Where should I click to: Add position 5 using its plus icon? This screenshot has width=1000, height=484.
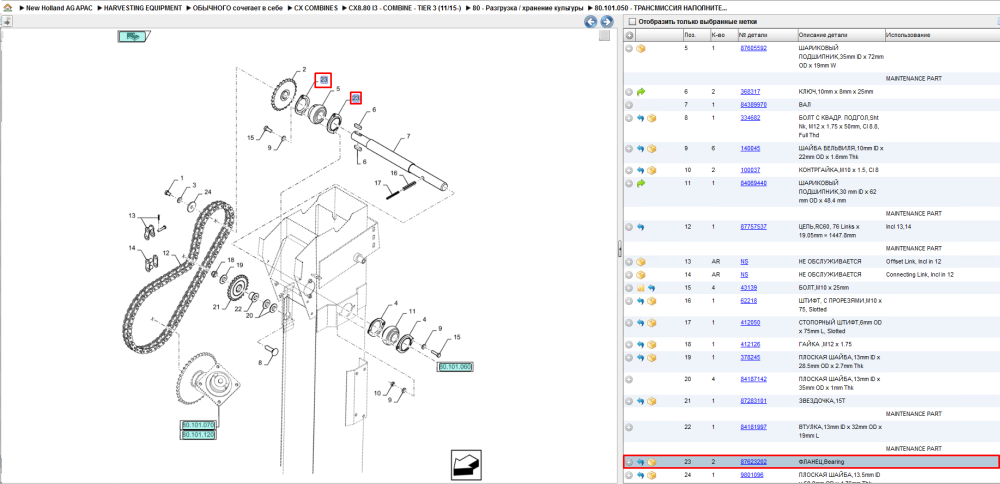coord(629,48)
